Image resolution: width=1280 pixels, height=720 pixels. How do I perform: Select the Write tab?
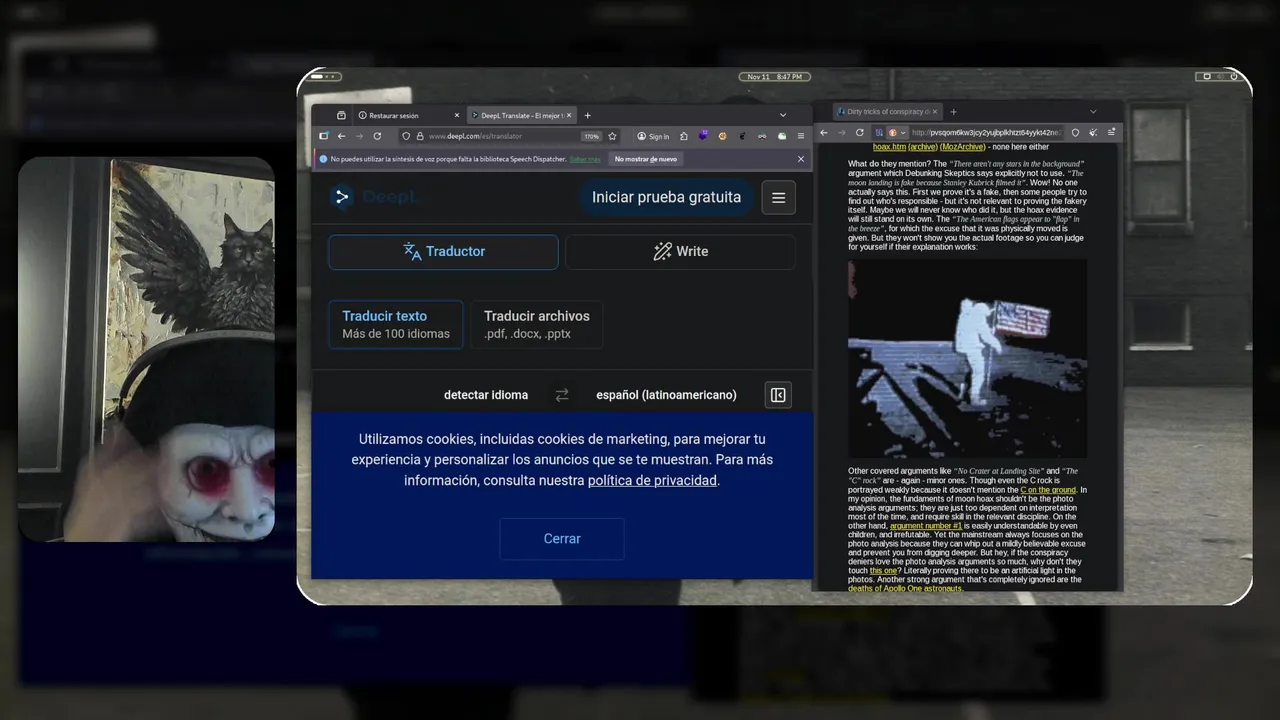tap(680, 252)
